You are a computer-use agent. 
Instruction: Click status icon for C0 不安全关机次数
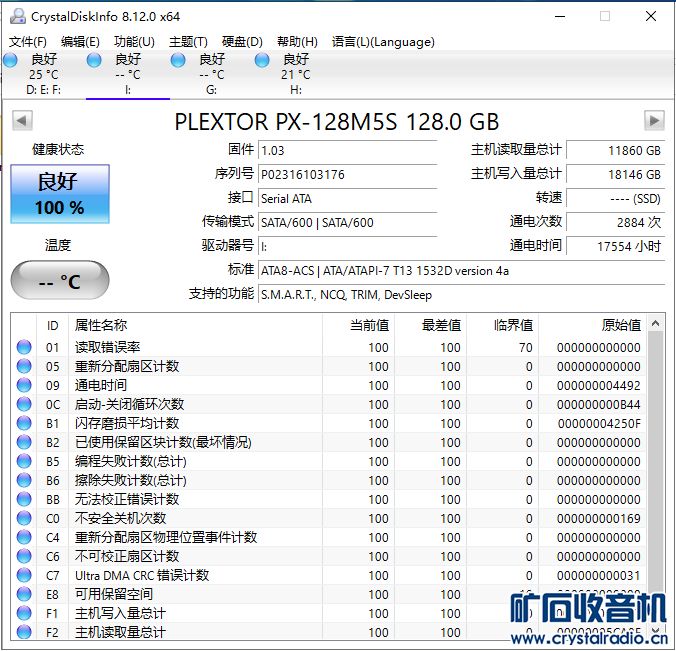(x=24, y=518)
